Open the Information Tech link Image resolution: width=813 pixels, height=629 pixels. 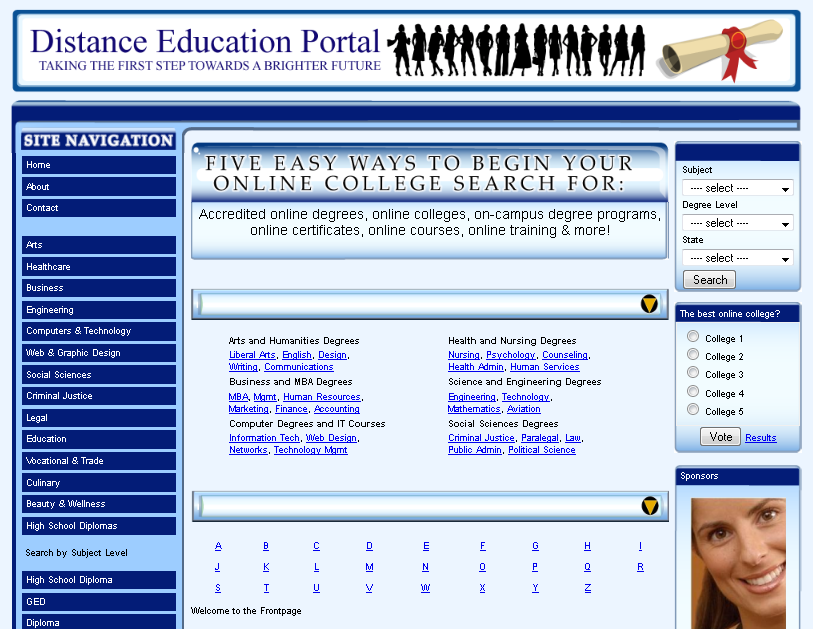[x=264, y=438]
